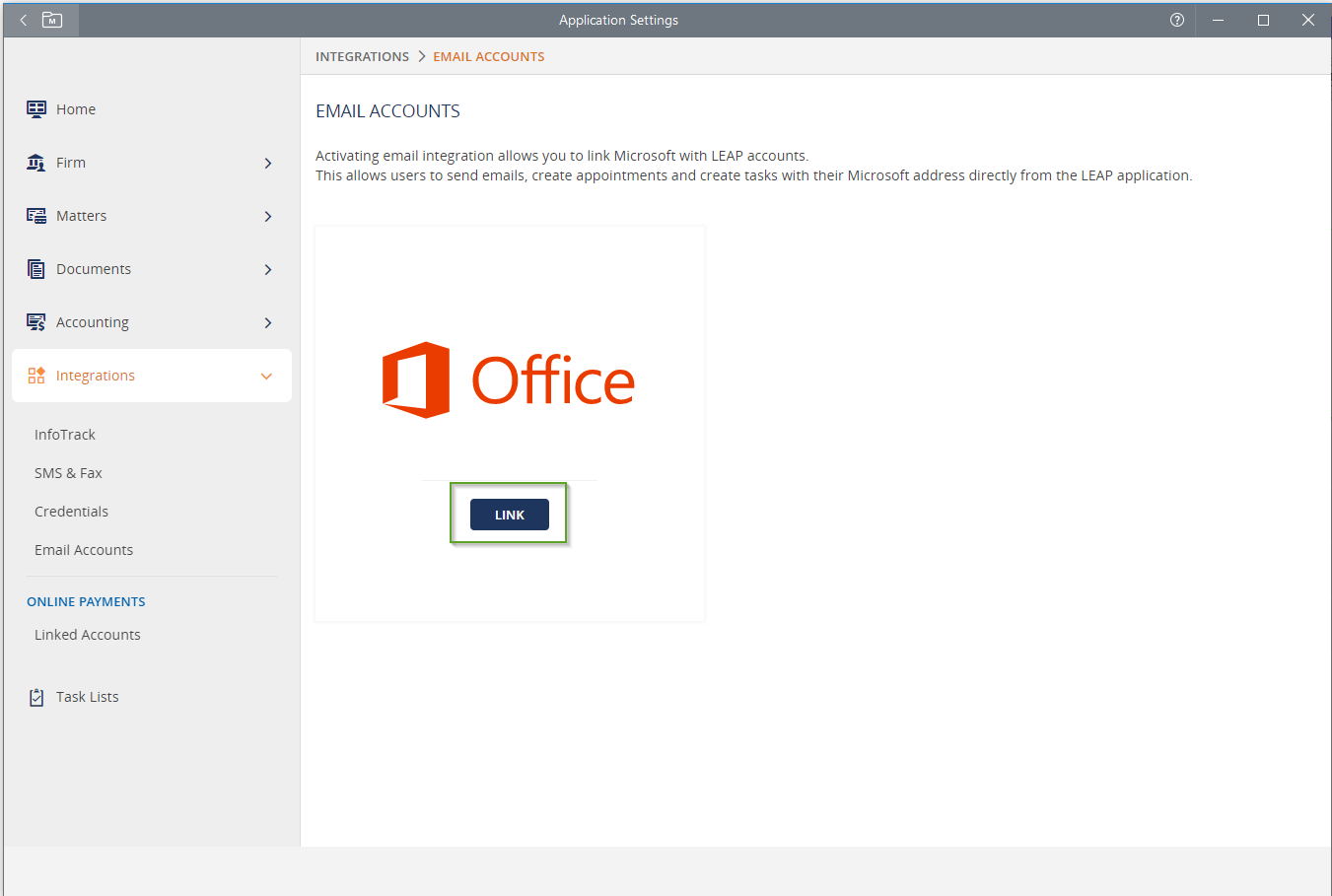The height and width of the screenshot is (896, 1332).
Task: Click the EMAIL ACCOUNTS page heading
Action: point(387,111)
